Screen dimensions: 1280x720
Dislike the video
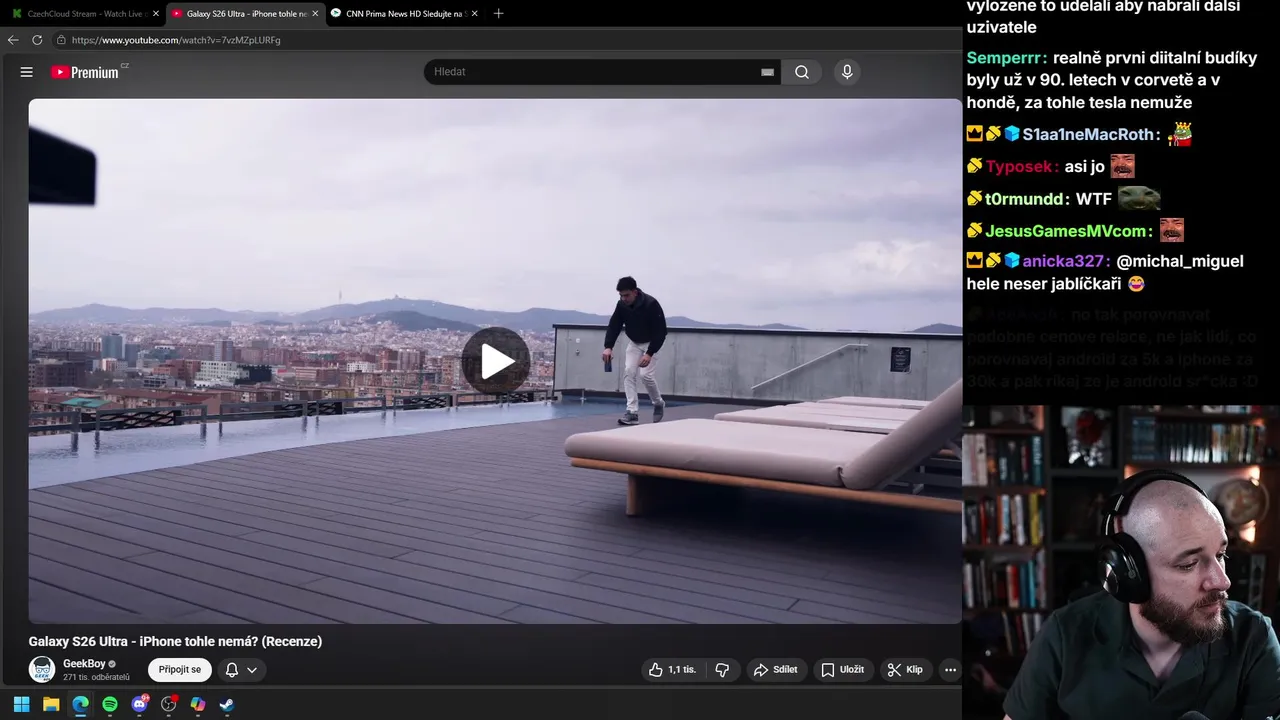(x=722, y=670)
